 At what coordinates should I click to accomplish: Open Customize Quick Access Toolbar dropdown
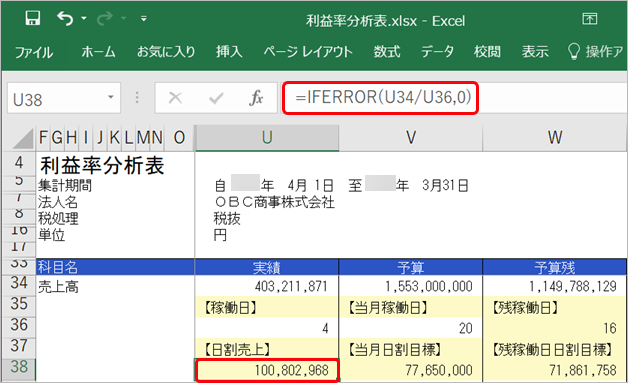tap(143, 18)
